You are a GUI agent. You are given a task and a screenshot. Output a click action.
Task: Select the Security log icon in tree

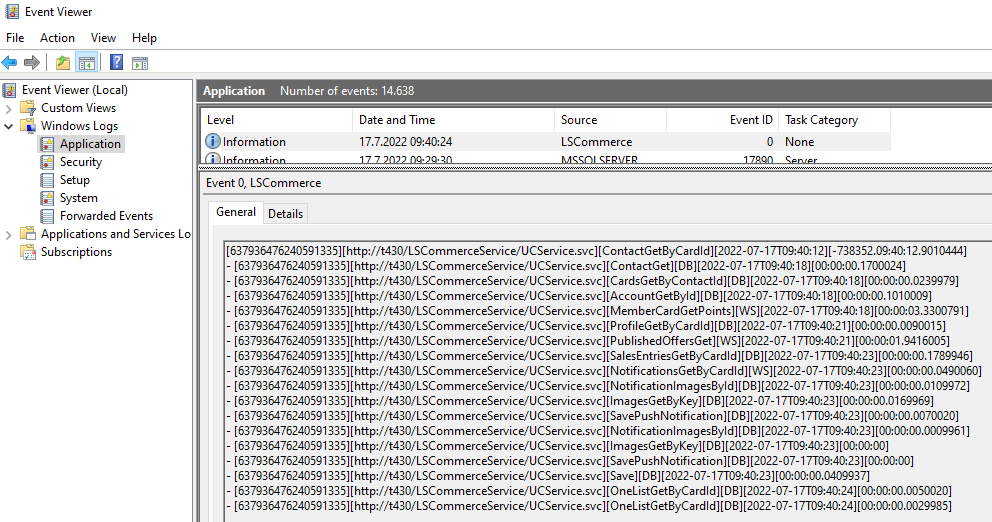[x=47, y=162]
